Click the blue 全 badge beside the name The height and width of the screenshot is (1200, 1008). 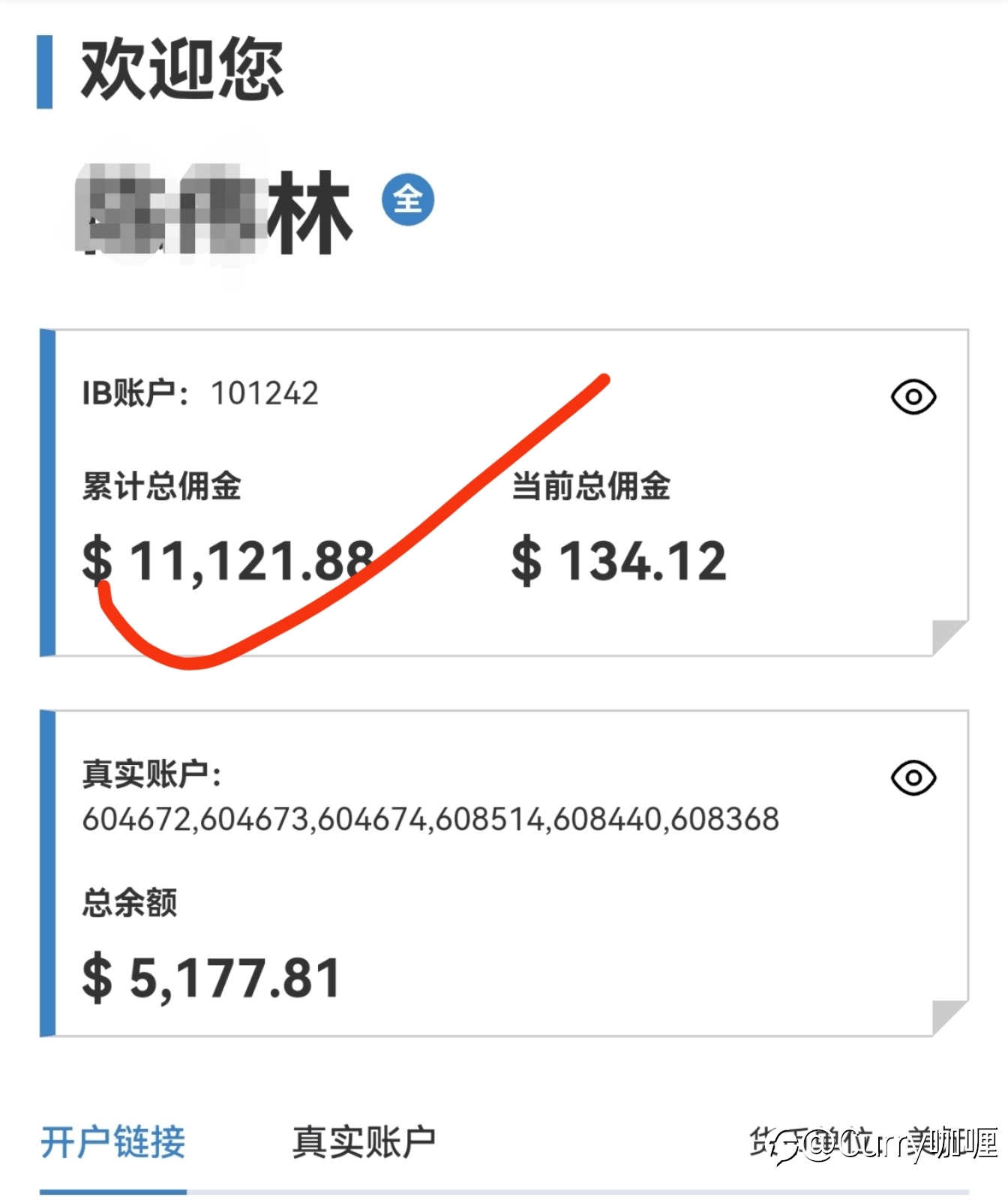tap(408, 199)
